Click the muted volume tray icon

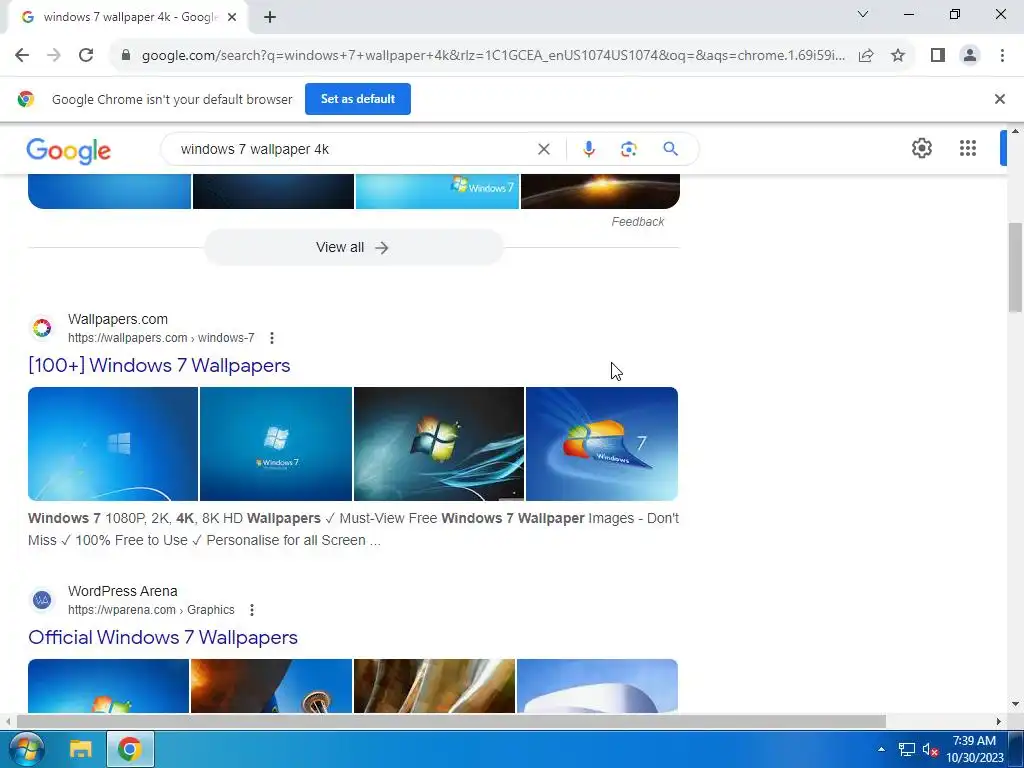930,749
